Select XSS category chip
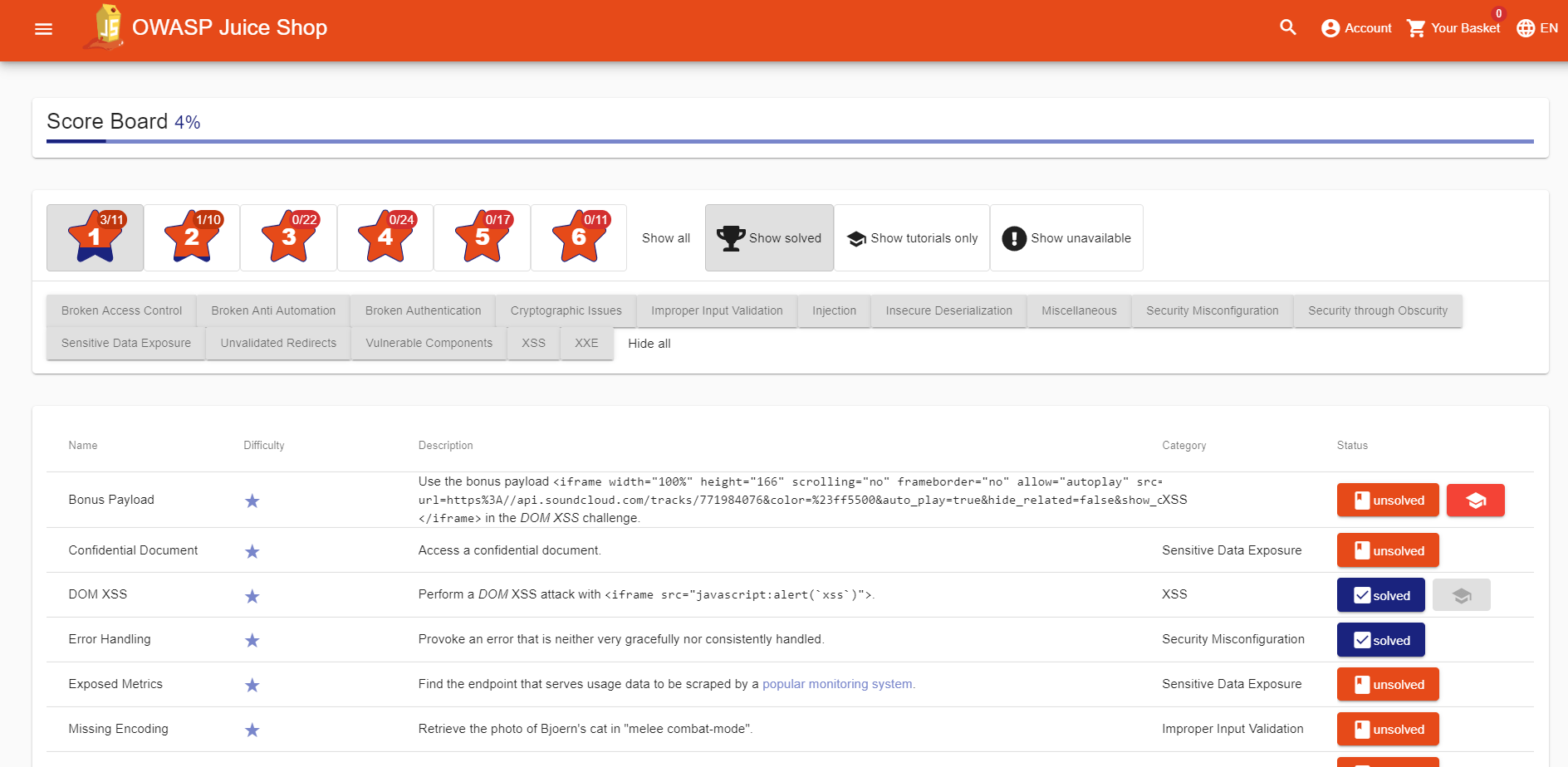The height and width of the screenshot is (767, 1568). click(x=533, y=344)
